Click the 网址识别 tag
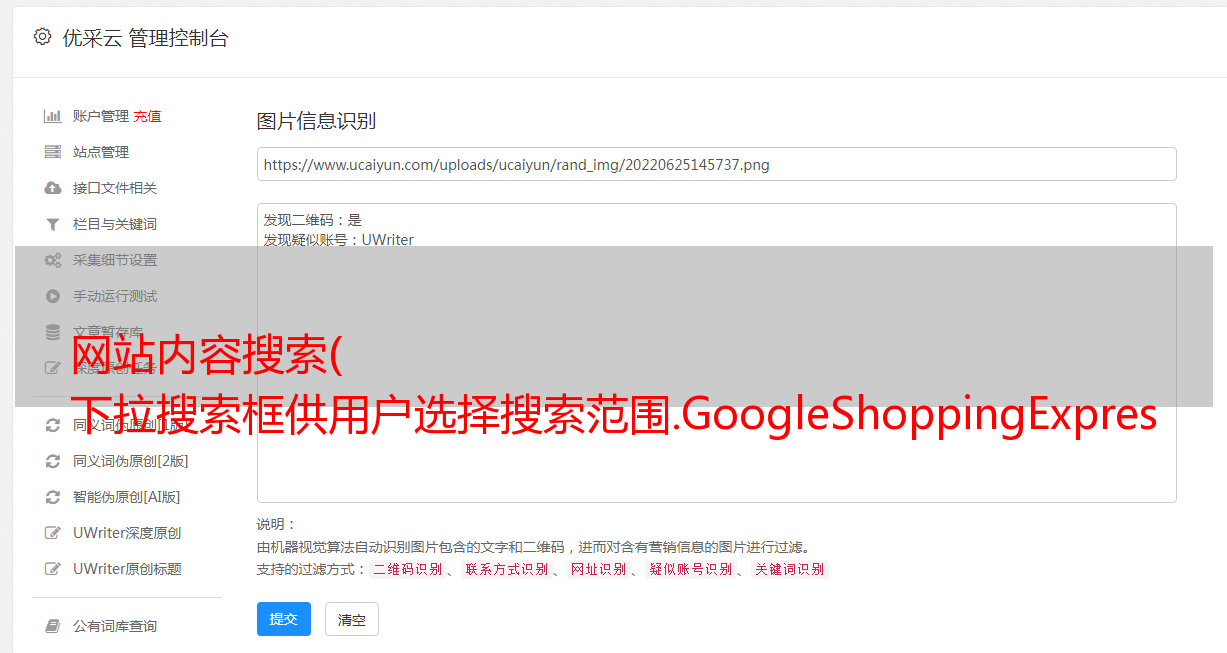The width and height of the screenshot is (1227, 653). 598,569
